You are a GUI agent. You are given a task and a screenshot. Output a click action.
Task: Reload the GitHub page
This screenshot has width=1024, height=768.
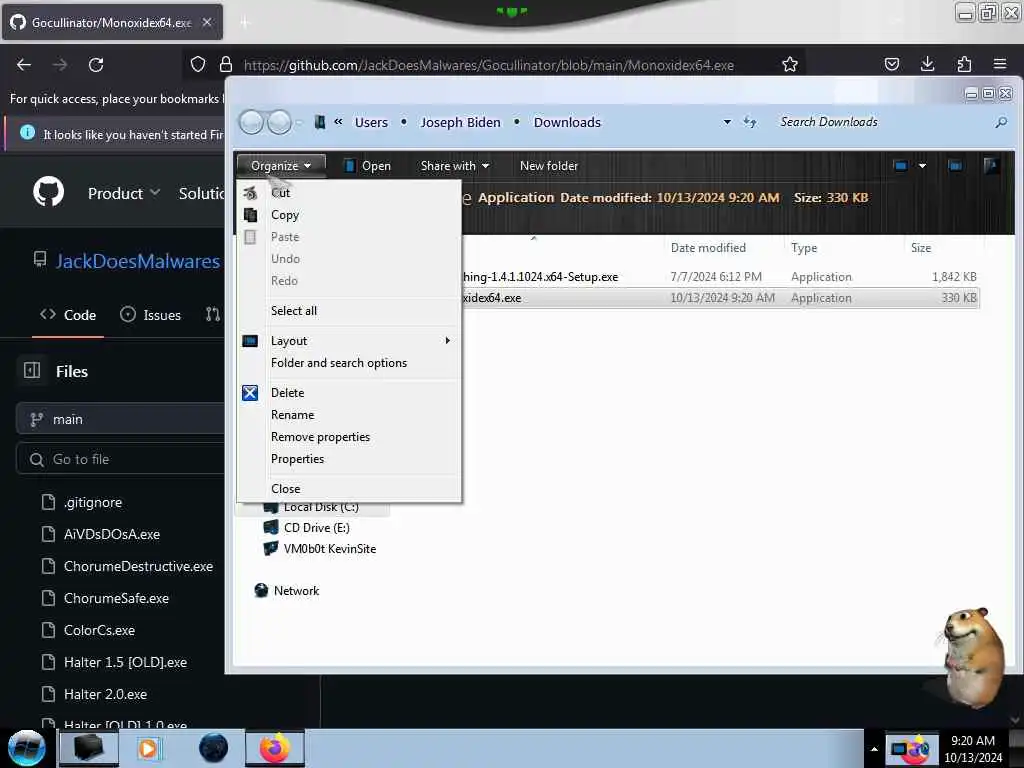click(96, 65)
